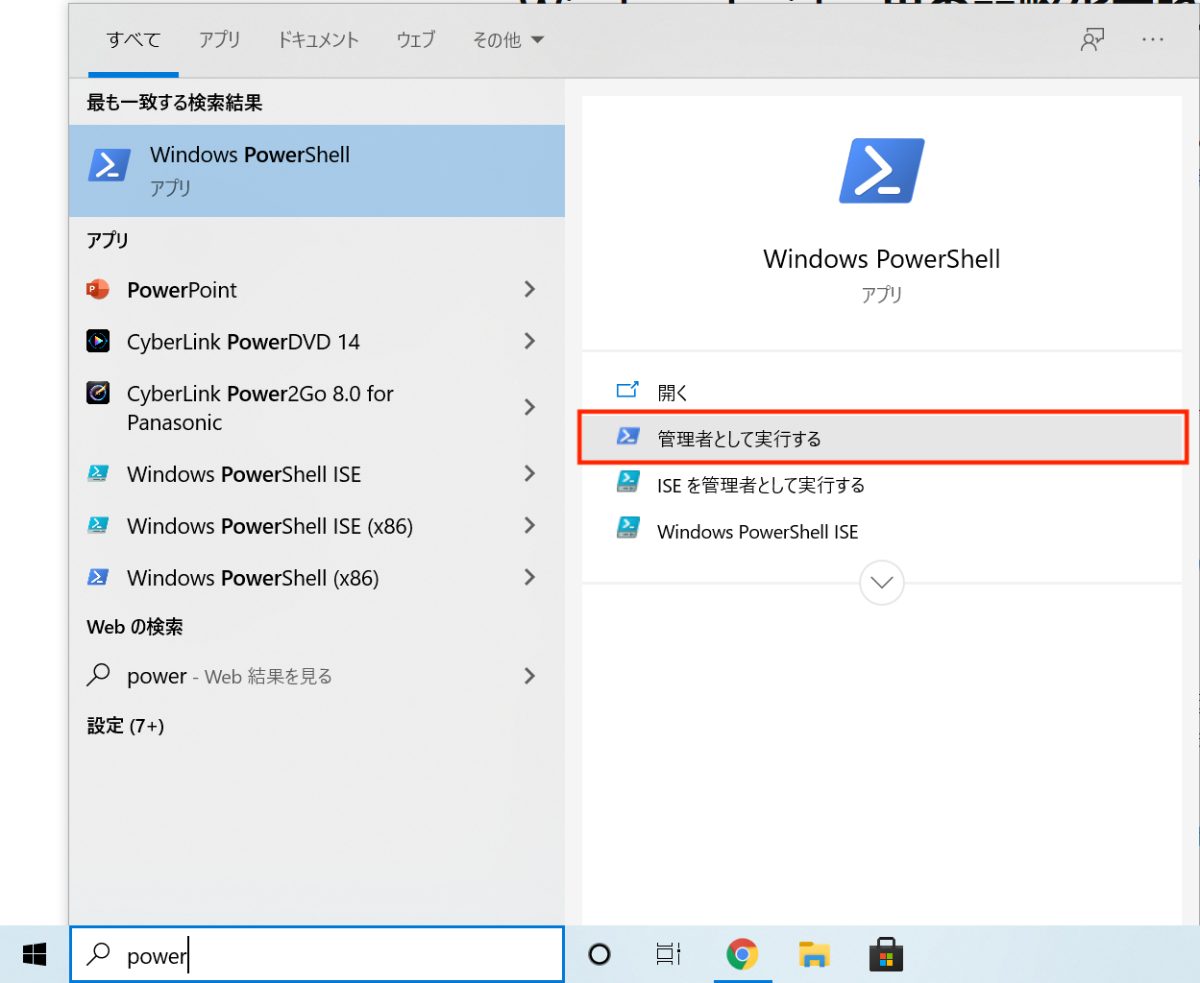
Task: Click the CyberLink PowerDVD 14 icon
Action: (98, 342)
